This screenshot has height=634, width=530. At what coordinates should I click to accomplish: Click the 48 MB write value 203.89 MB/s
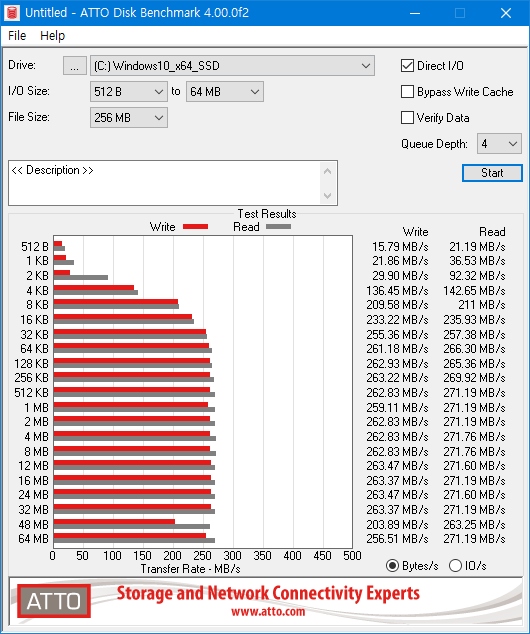[397, 525]
